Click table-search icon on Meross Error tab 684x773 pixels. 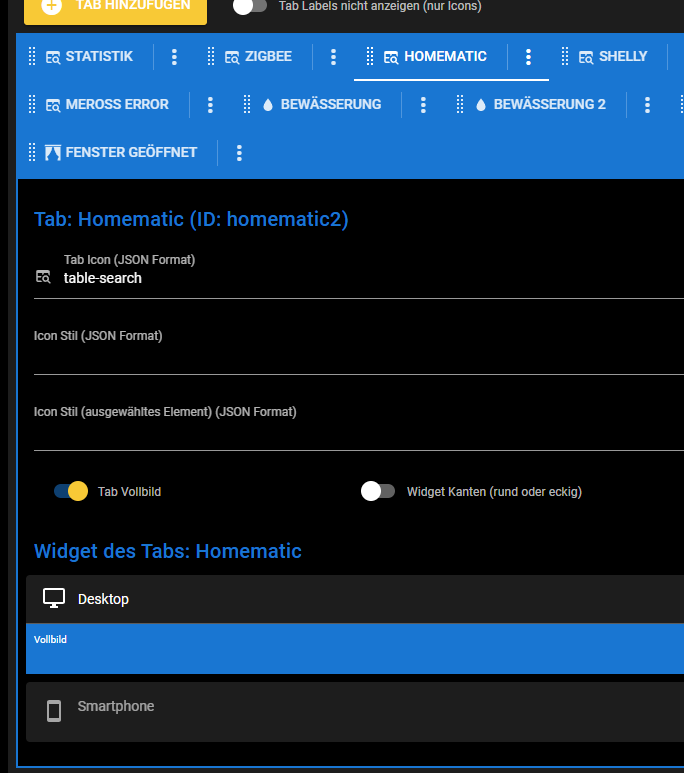pyautogui.click(x=53, y=105)
